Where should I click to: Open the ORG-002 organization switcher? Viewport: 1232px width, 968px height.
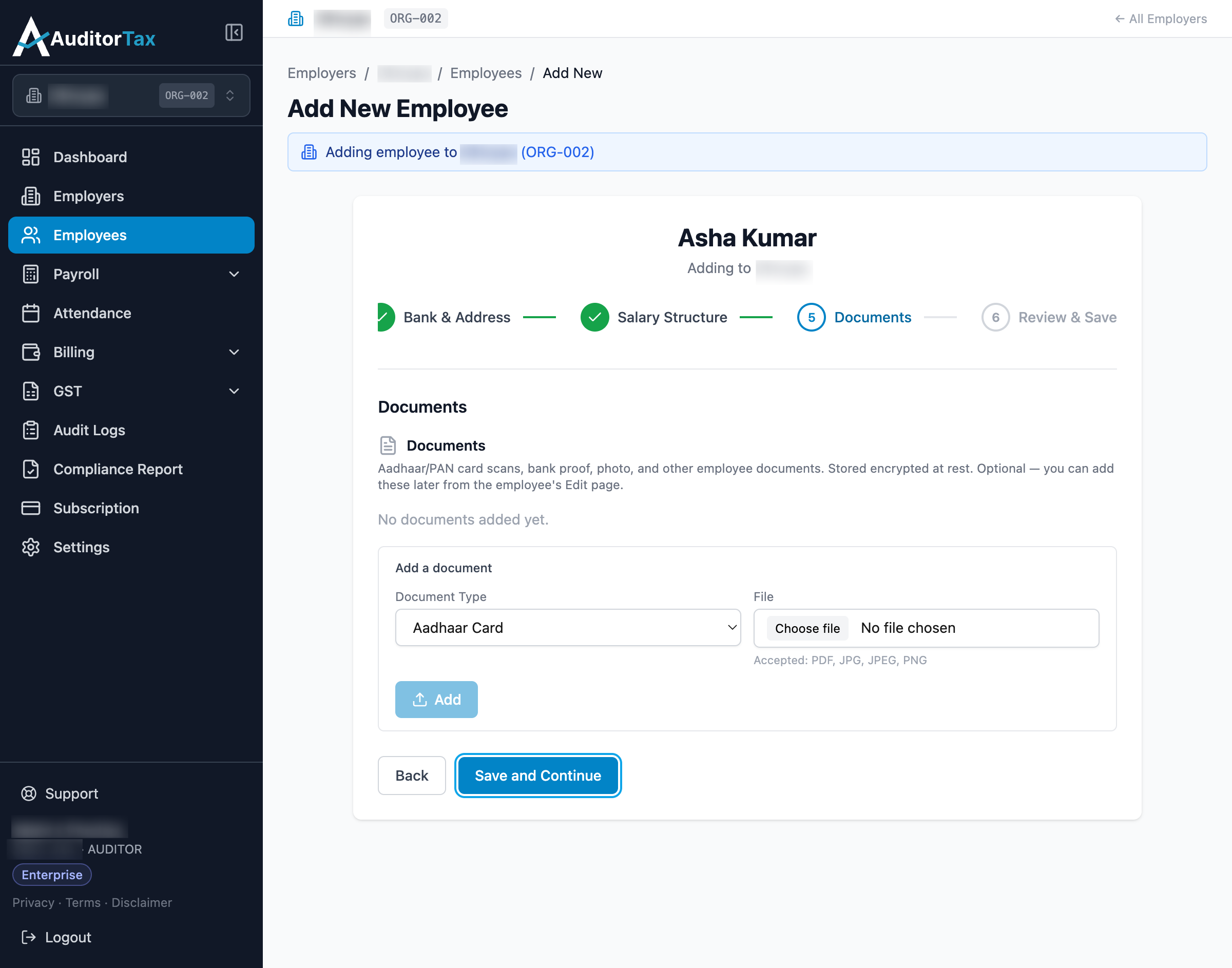[131, 95]
